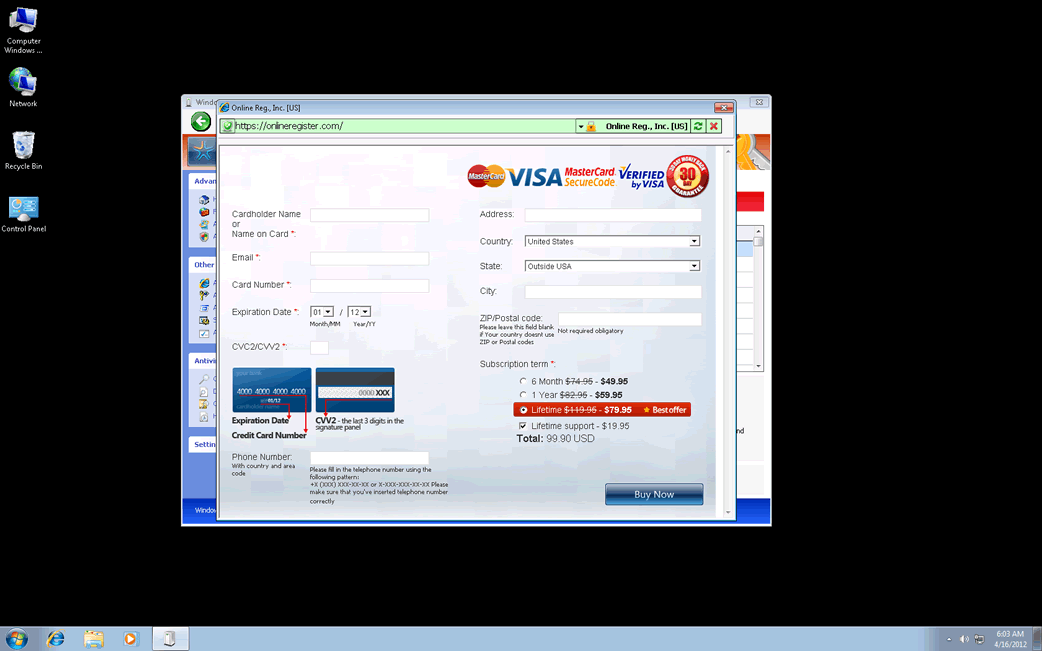Screen dimensions: 1042x651
Task: Select the 1 Year subscription option
Action: [523, 395]
